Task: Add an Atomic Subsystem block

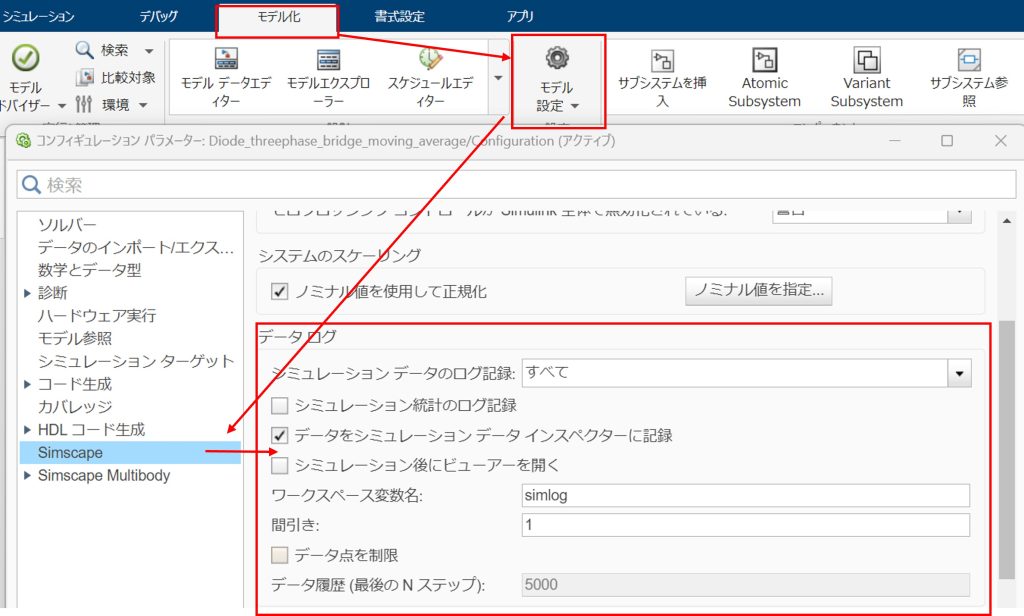Action: pyautogui.click(x=764, y=60)
